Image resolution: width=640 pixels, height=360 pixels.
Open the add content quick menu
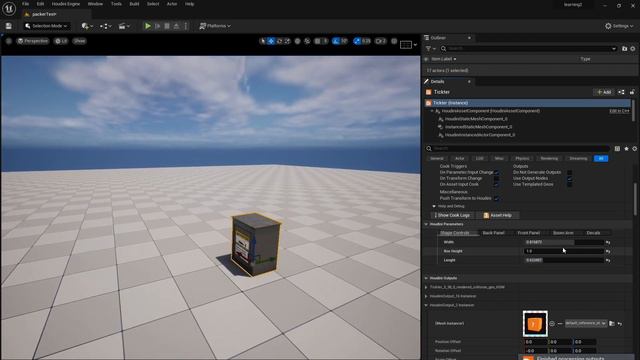tap(87, 26)
